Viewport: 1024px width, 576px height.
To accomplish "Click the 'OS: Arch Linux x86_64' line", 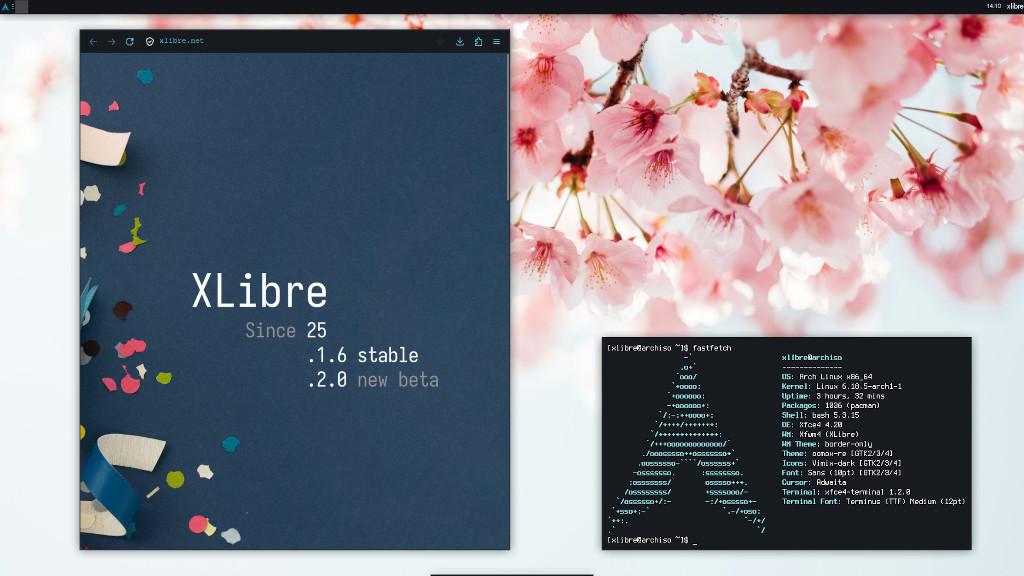I will click(x=827, y=377).
